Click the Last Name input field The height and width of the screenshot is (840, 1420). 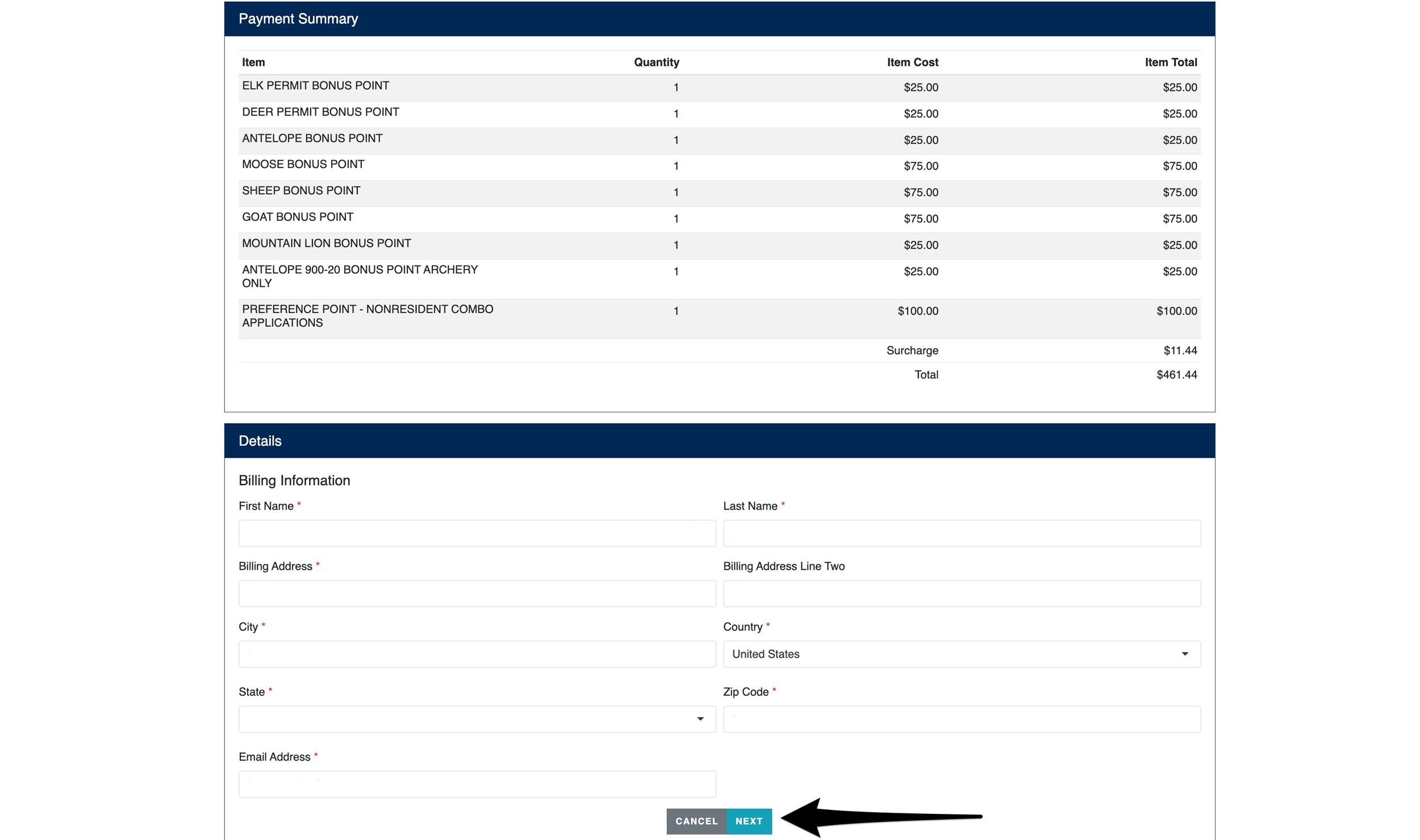click(961, 533)
